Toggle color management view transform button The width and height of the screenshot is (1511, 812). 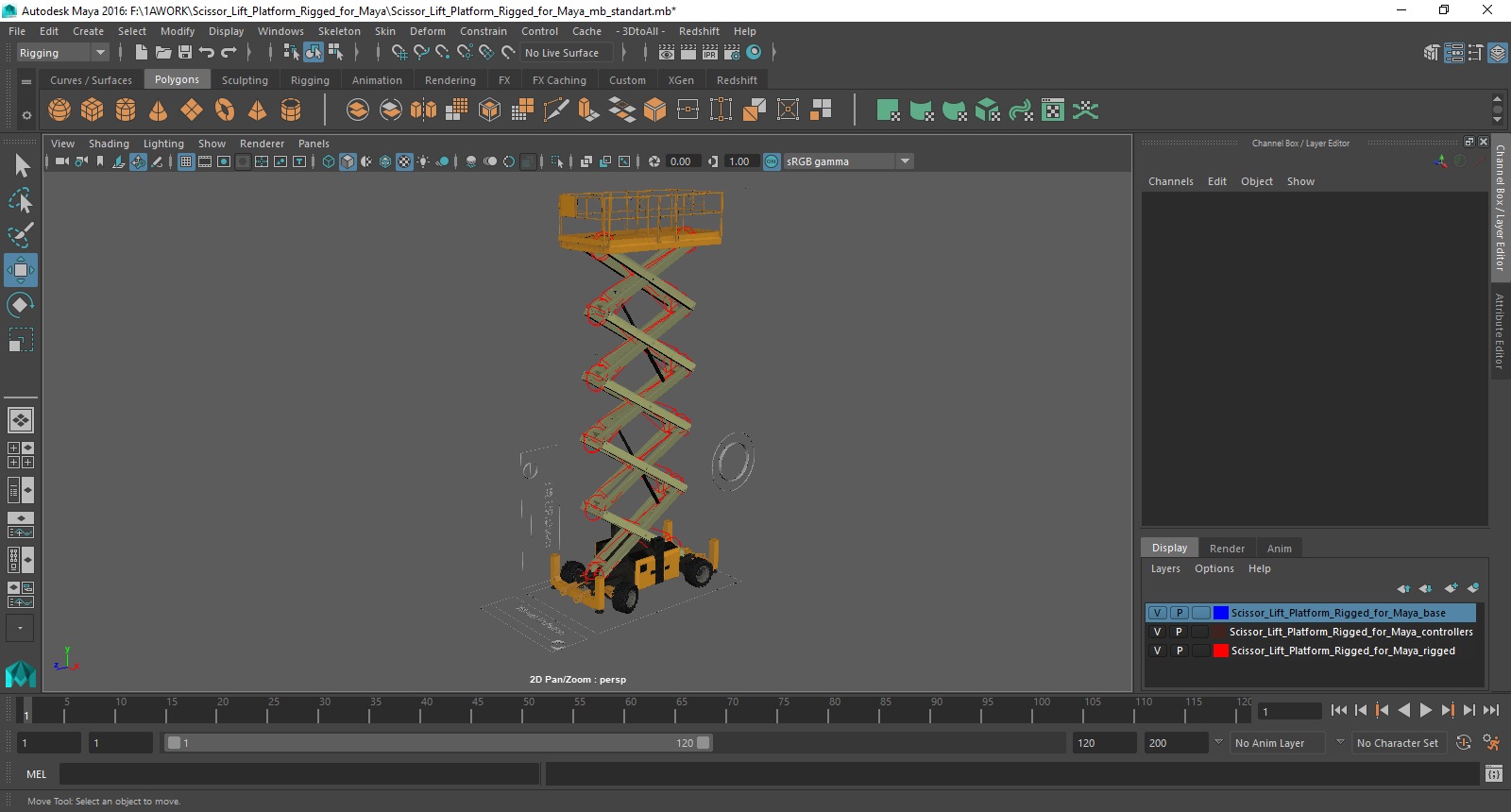click(772, 161)
